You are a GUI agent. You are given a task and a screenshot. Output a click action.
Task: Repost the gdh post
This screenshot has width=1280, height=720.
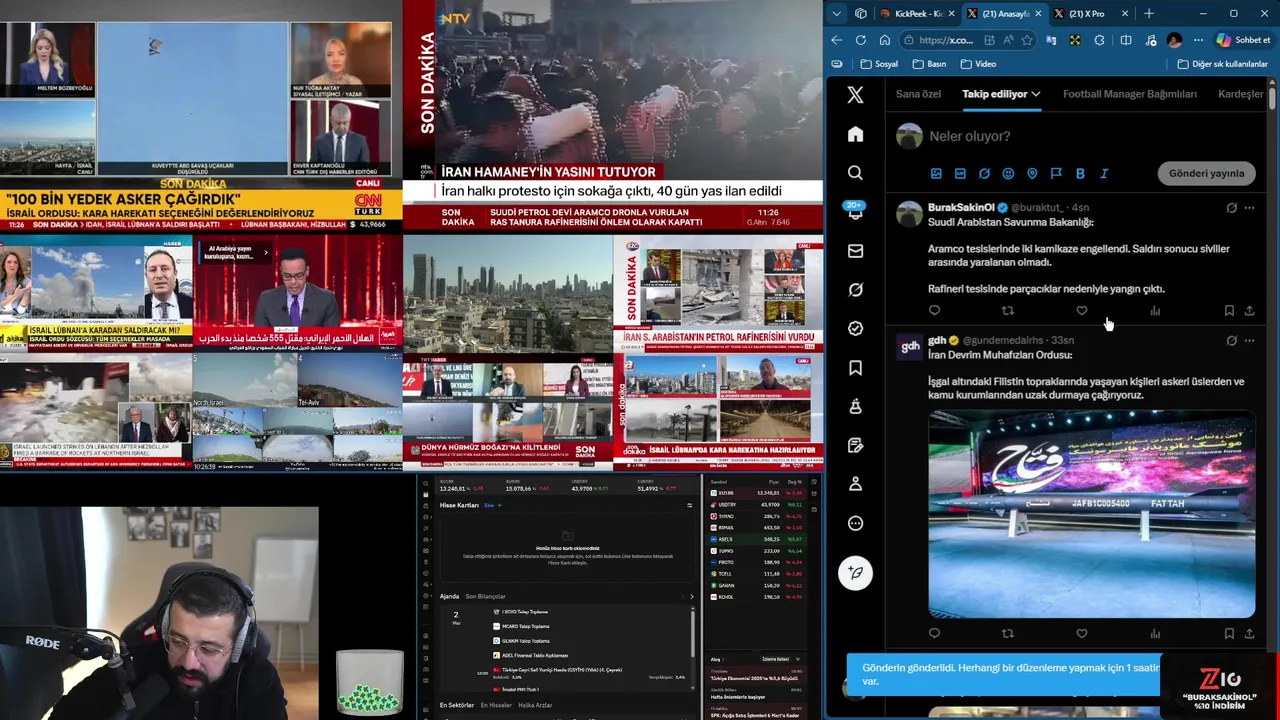coord(1008,633)
